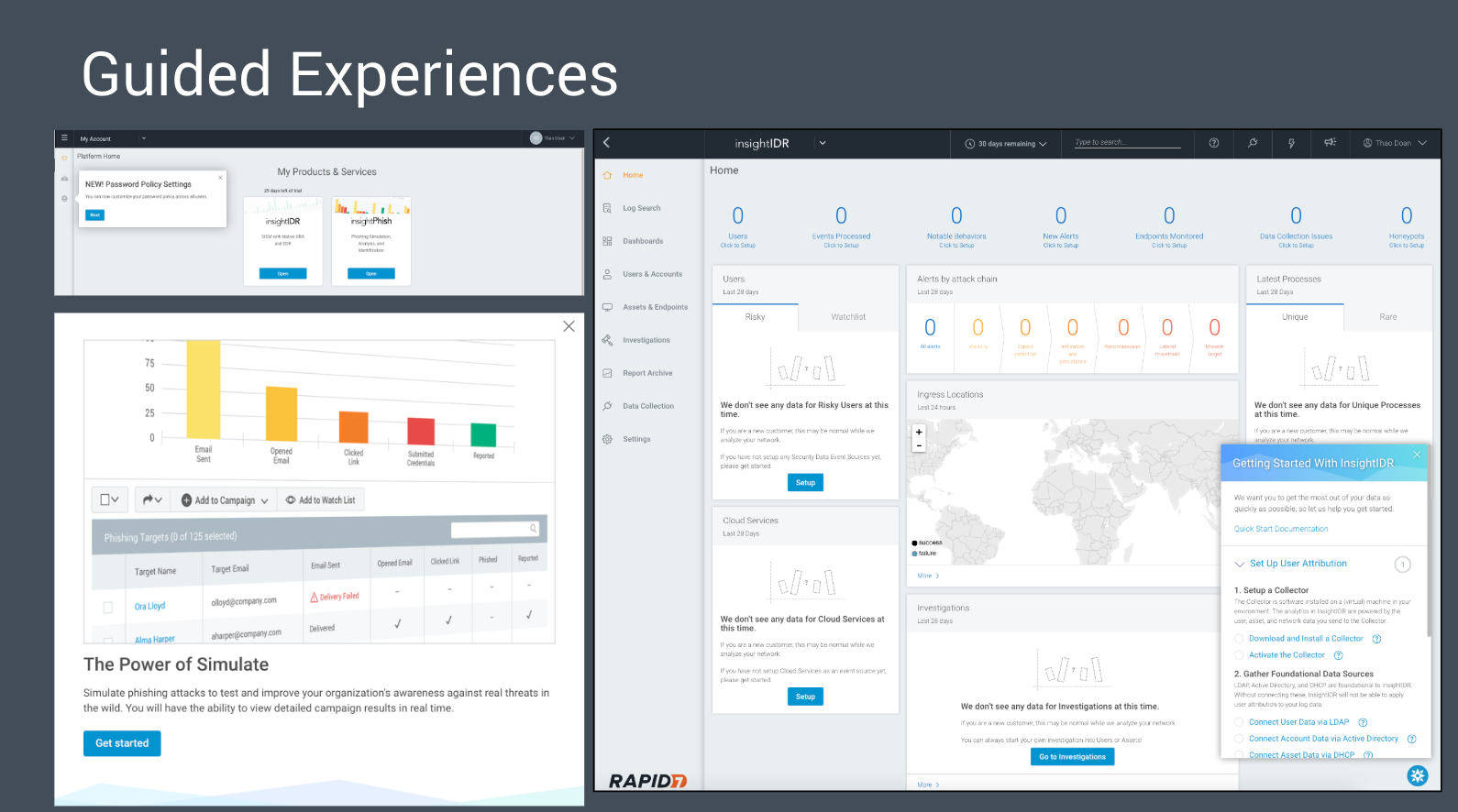Open hamburger menu in Platform Home window
The width and height of the screenshot is (1458, 812).
point(64,138)
